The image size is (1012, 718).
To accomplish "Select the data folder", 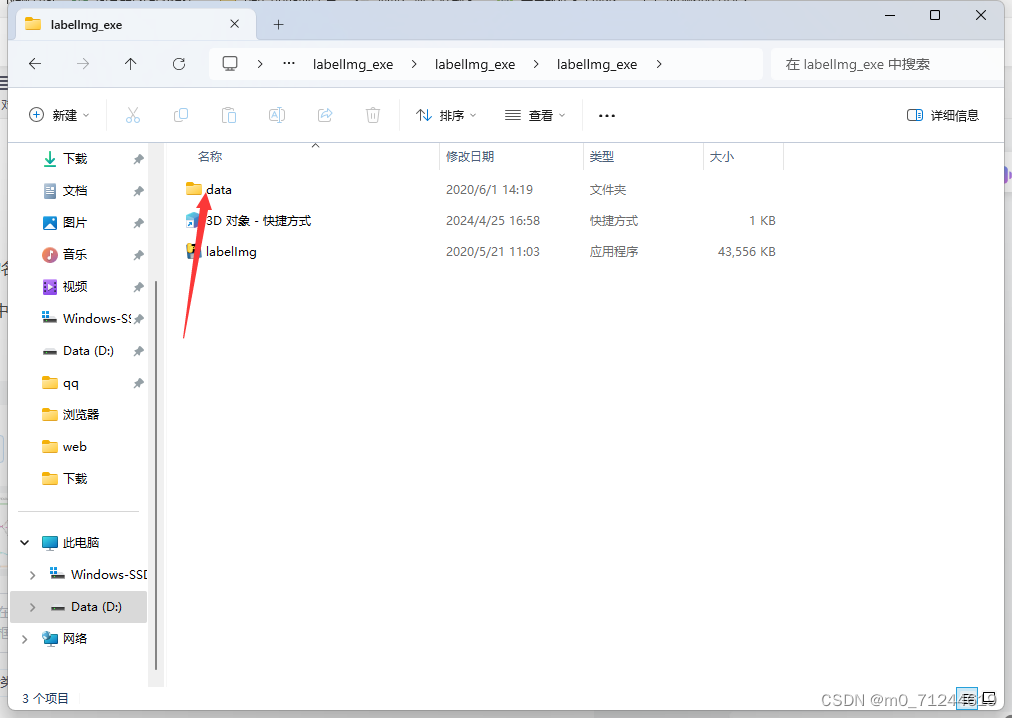I will 219,190.
